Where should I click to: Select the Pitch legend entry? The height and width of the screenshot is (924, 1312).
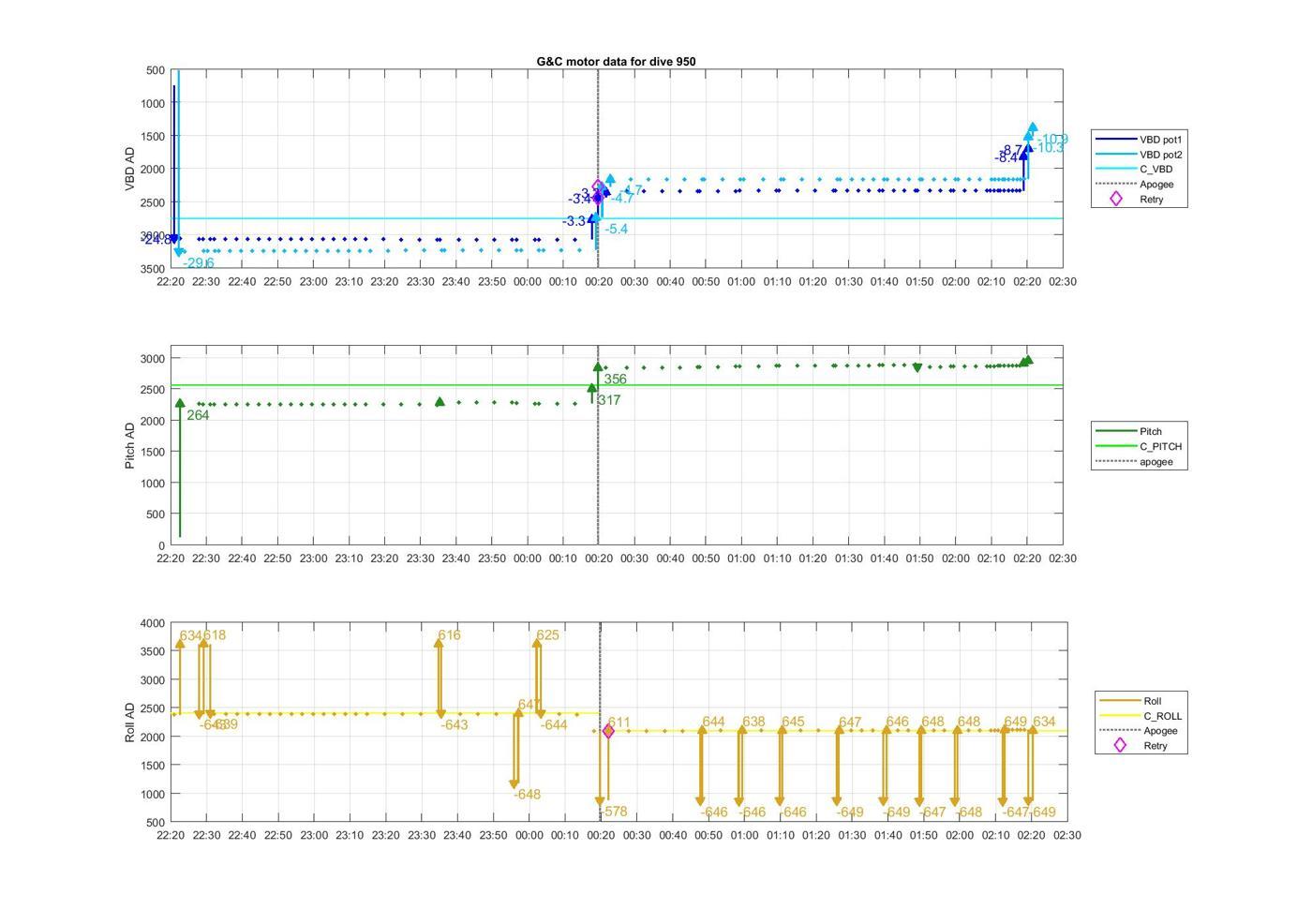[x=1129, y=431]
